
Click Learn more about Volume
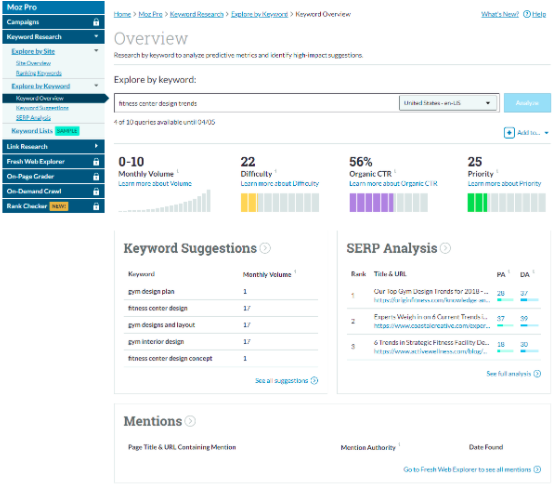tap(155, 183)
